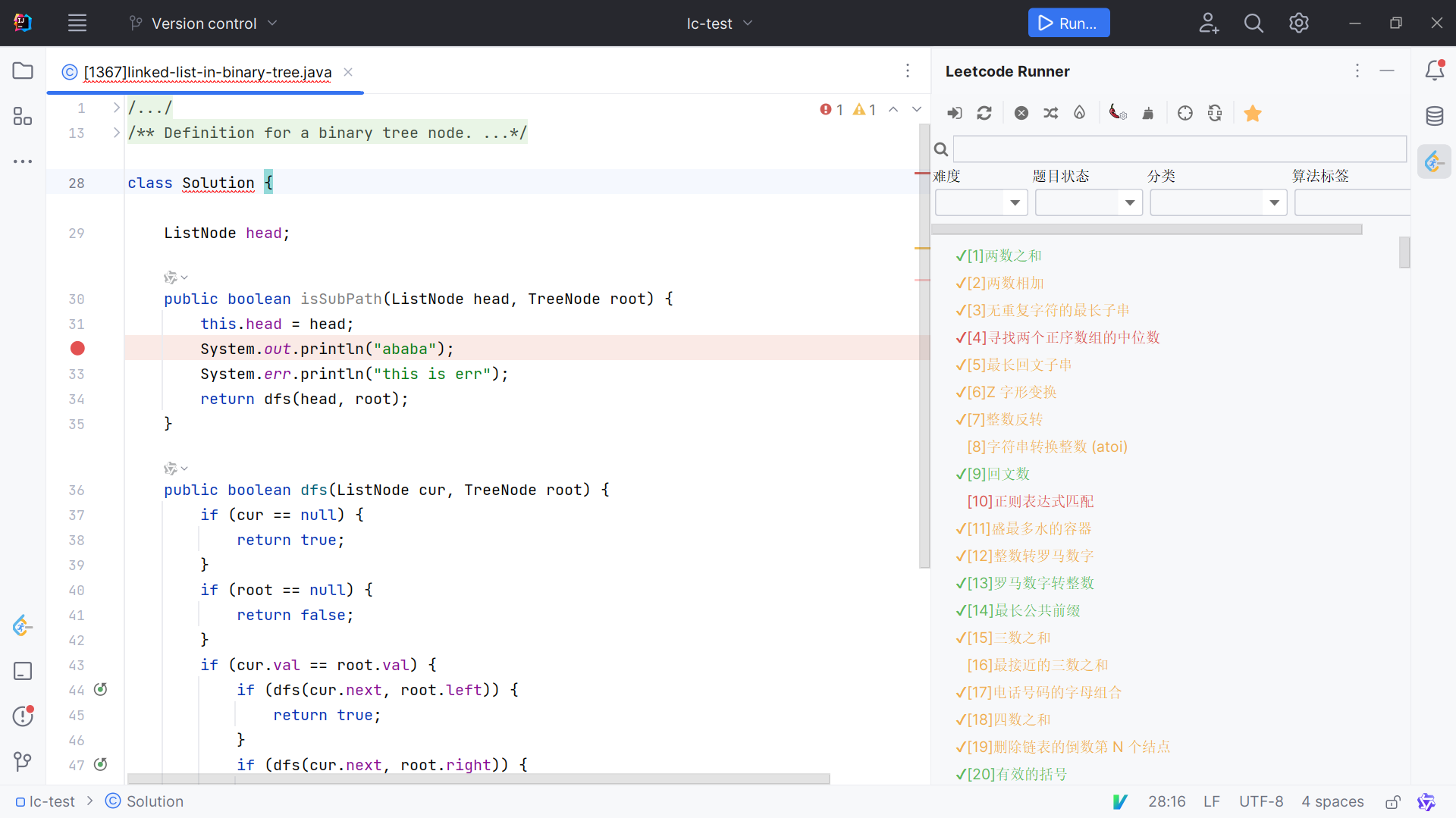Image resolution: width=1456 pixels, height=818 pixels.
Task: Click the Solution breadcrumb in status bar
Action: click(144, 801)
